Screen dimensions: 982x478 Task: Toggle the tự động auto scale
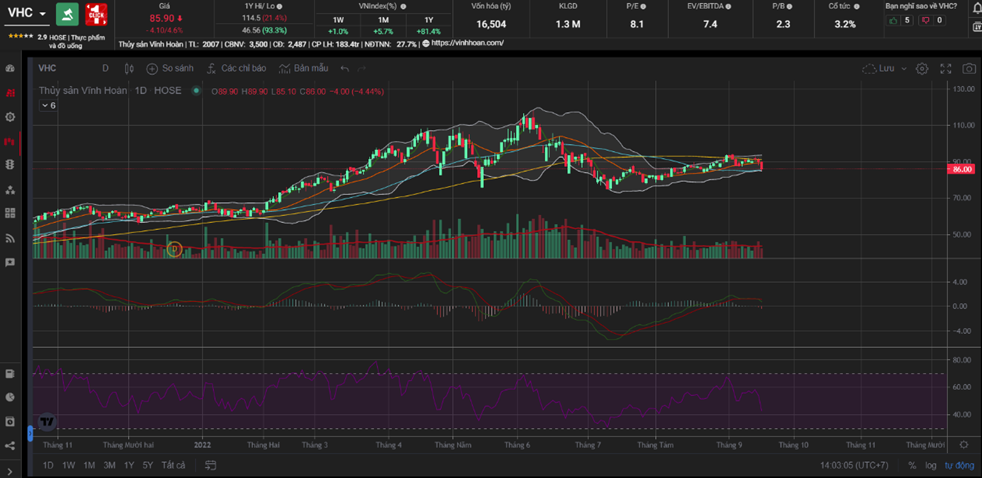point(958,465)
